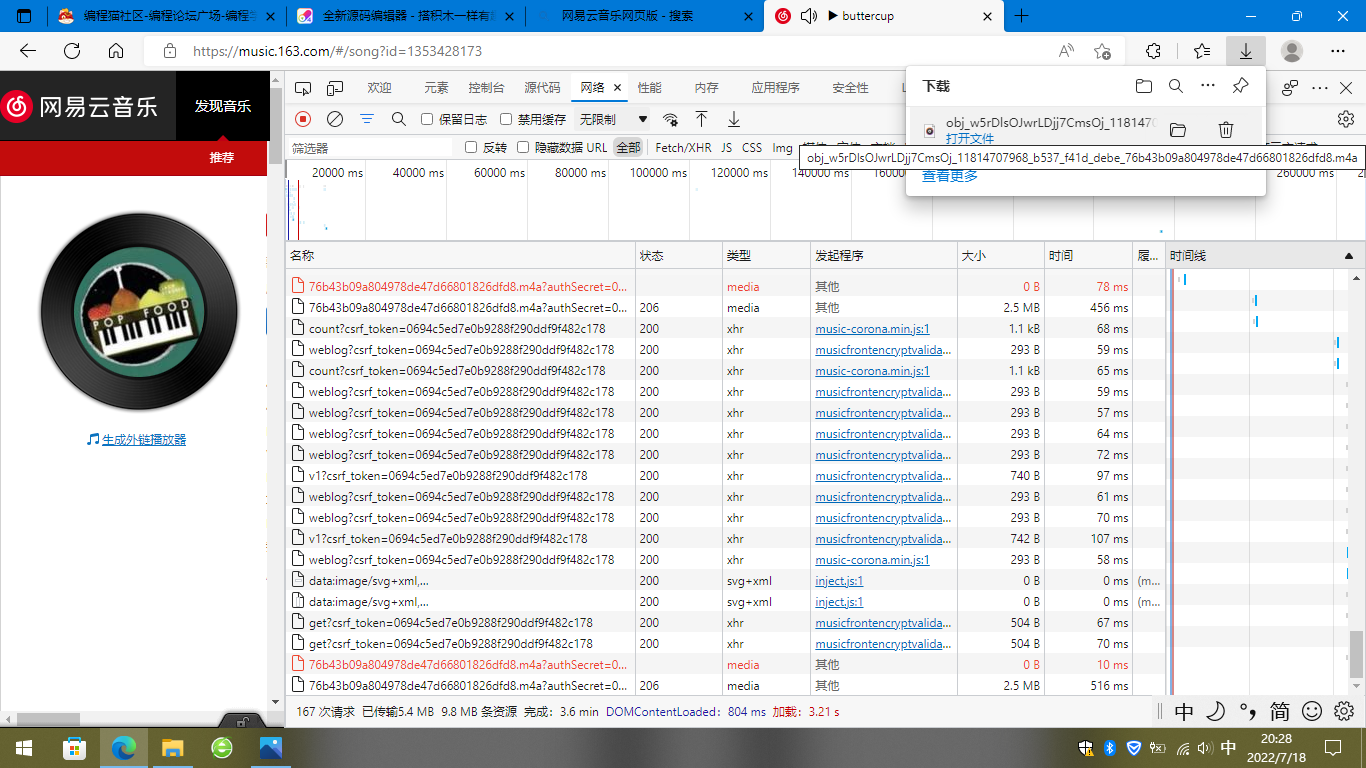
Task: Clear the network log
Action: (x=335, y=119)
